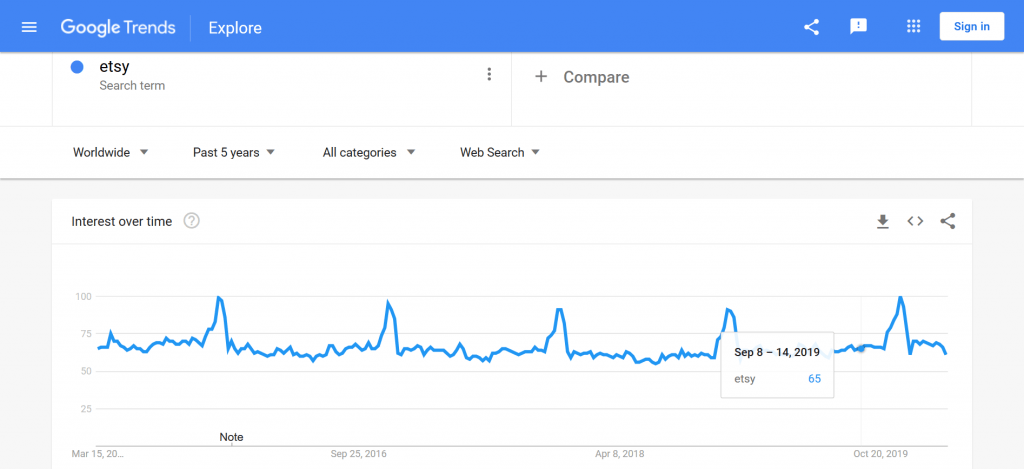This screenshot has height=469, width=1024.
Task: Open the Past 5 years dropdown
Action: coord(234,152)
